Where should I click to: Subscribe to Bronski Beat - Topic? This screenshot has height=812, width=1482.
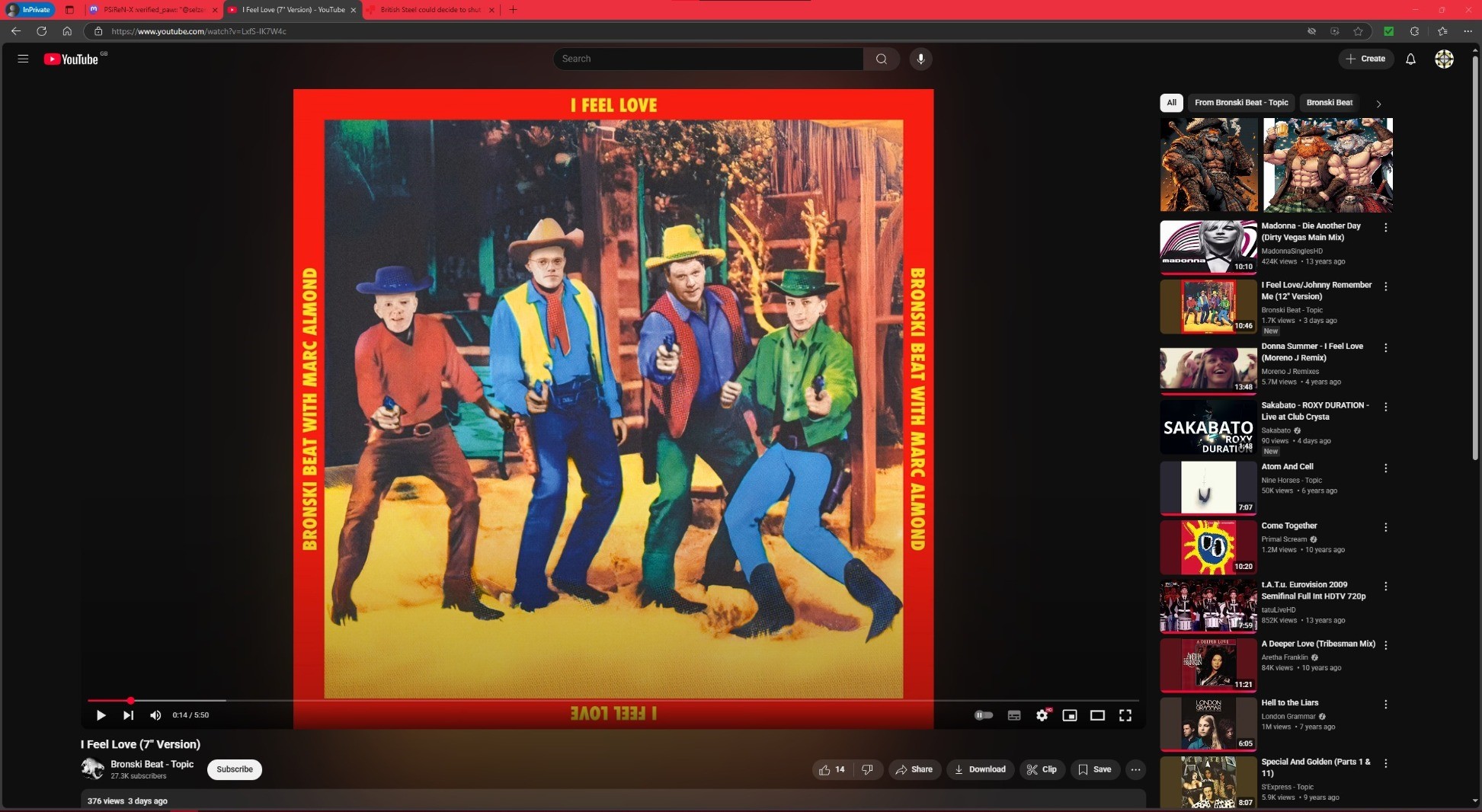[235, 769]
